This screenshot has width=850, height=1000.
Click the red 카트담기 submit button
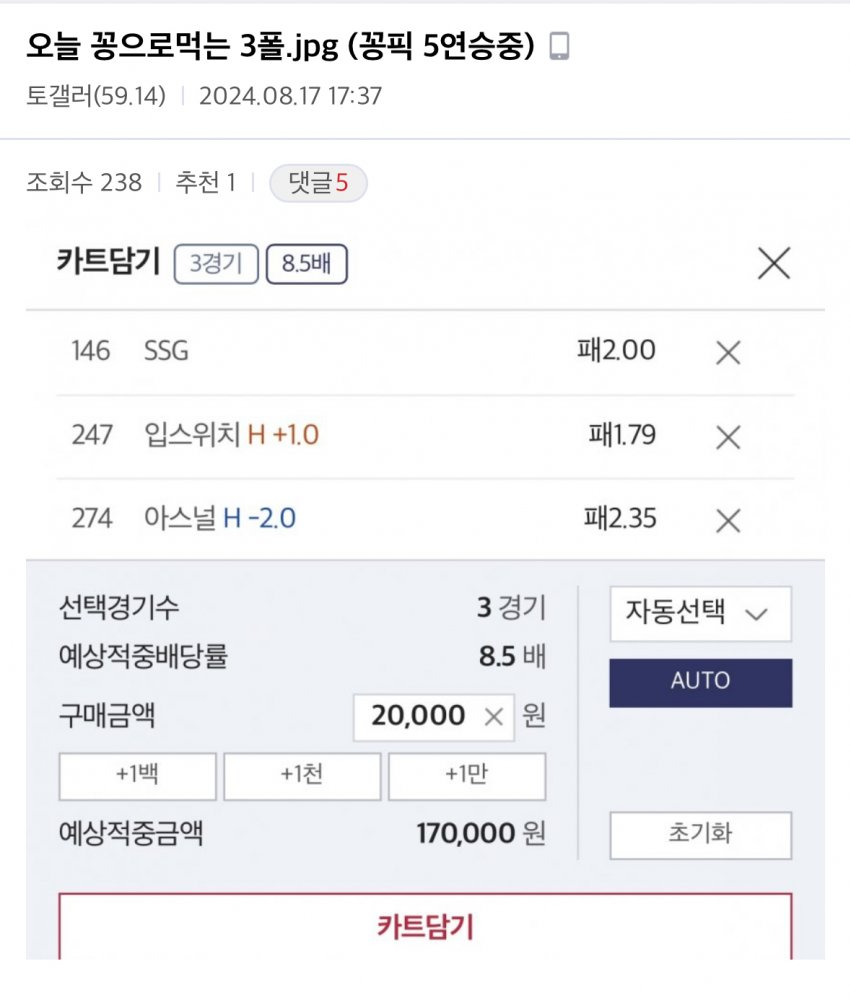click(x=425, y=927)
